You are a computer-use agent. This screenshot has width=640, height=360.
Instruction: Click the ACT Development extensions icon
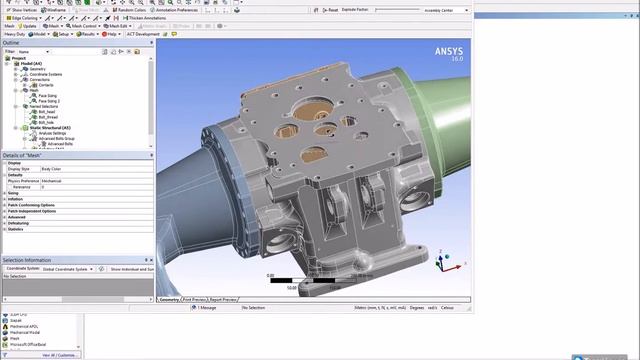pos(165,34)
